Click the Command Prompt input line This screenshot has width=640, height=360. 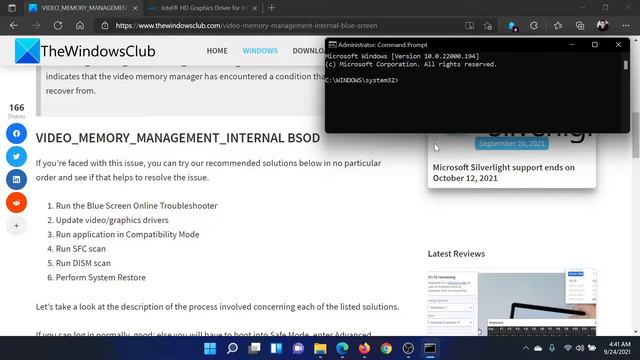click(362, 80)
